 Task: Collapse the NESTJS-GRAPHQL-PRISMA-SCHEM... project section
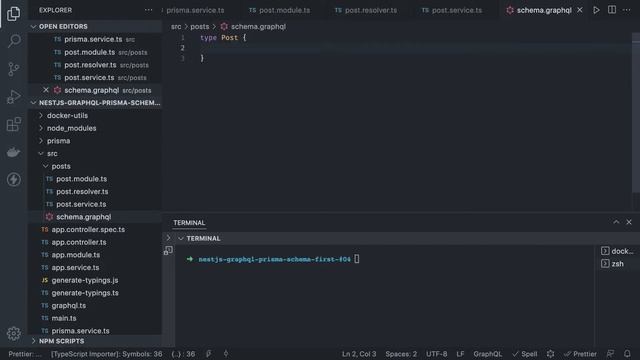pyautogui.click(x=33, y=103)
